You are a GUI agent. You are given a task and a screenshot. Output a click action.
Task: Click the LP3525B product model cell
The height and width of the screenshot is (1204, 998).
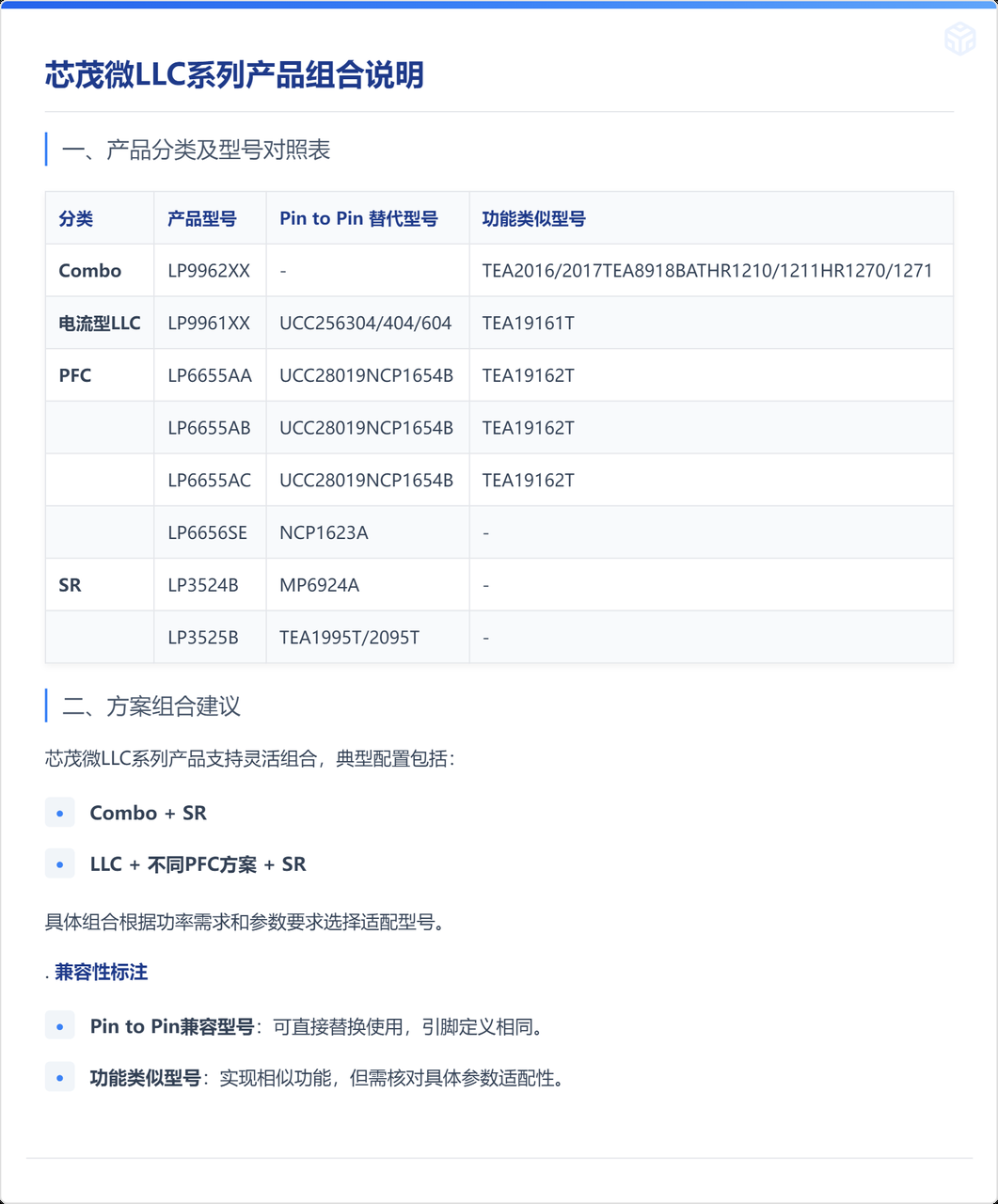(x=204, y=637)
